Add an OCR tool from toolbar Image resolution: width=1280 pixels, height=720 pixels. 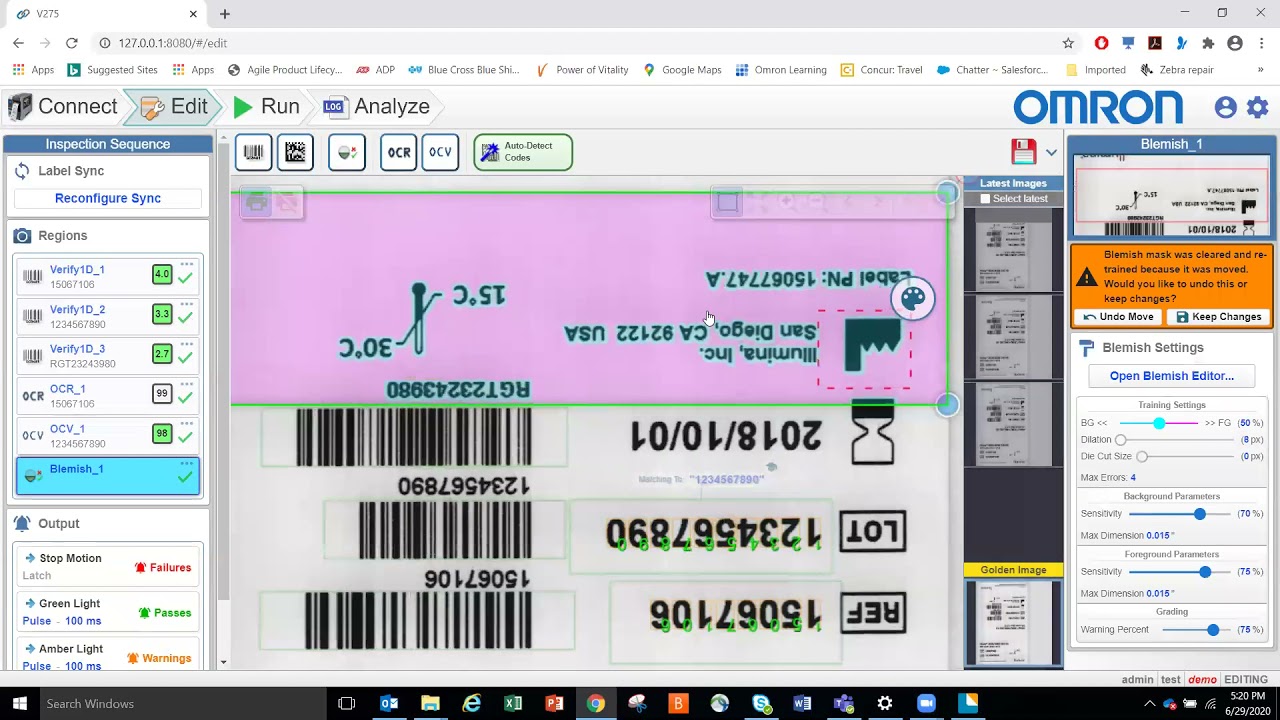pyautogui.click(x=399, y=152)
